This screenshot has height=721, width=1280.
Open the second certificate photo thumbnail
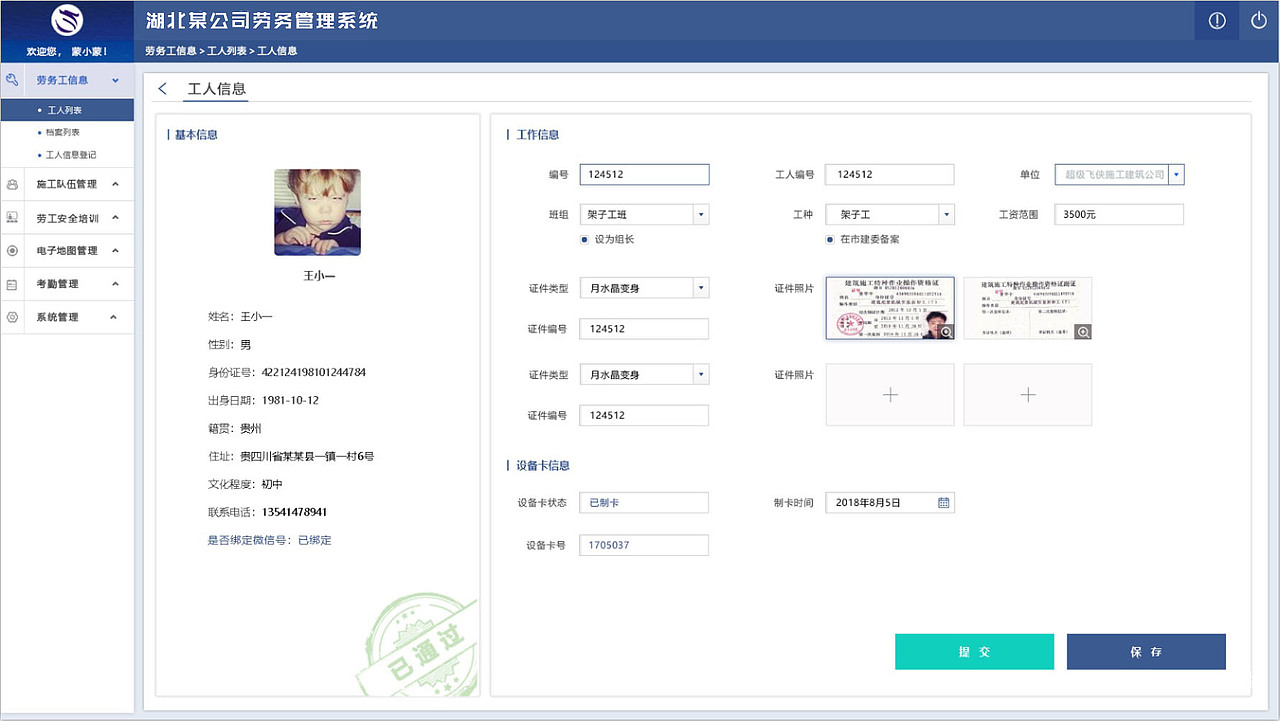point(1028,308)
